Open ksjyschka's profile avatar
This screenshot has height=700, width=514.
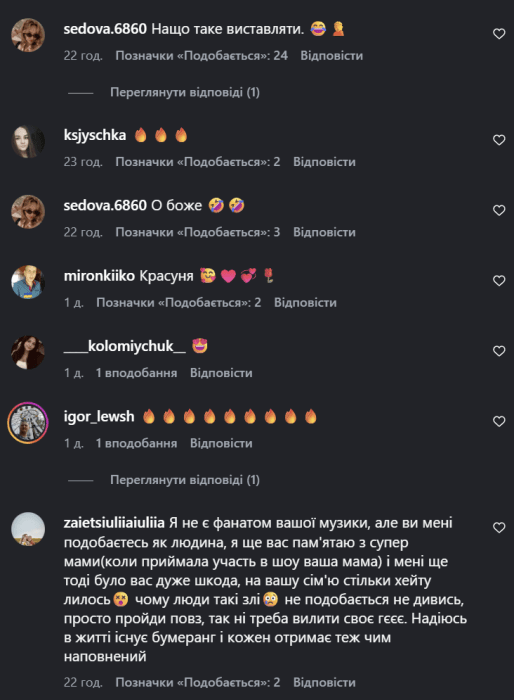(x=28, y=142)
